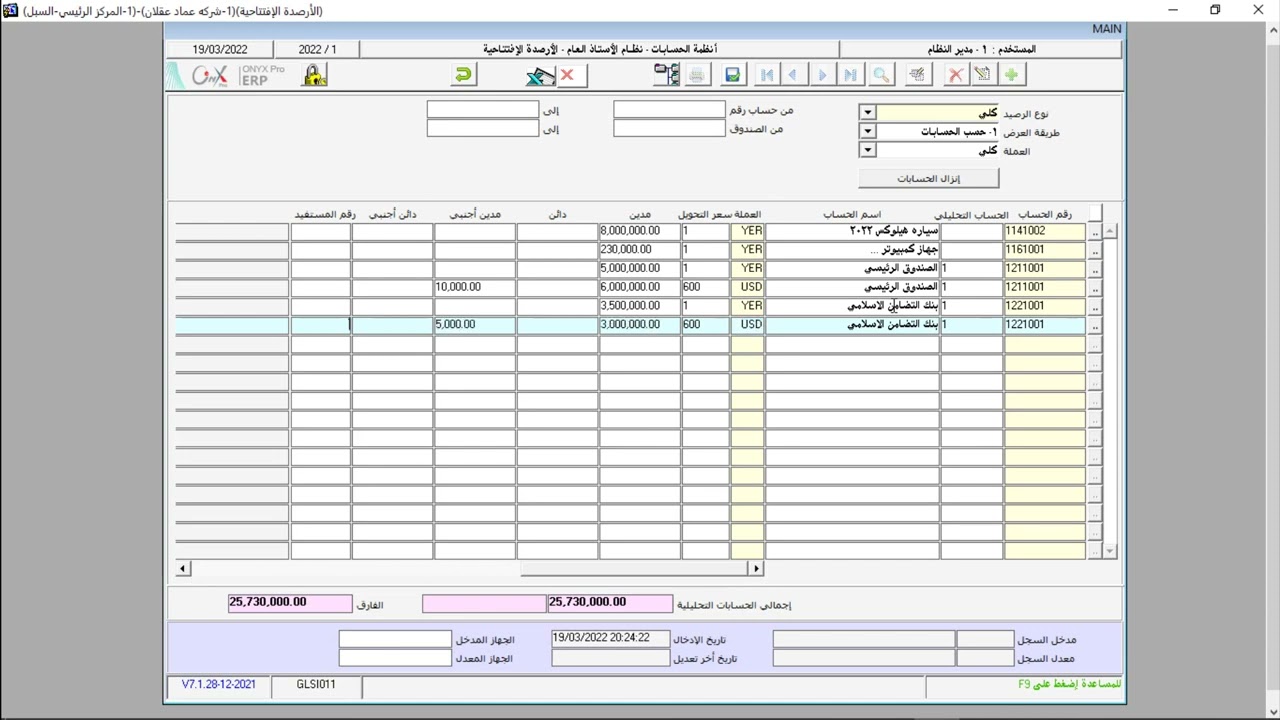Click the padlock lock screen icon
The image size is (1280, 720).
point(314,75)
